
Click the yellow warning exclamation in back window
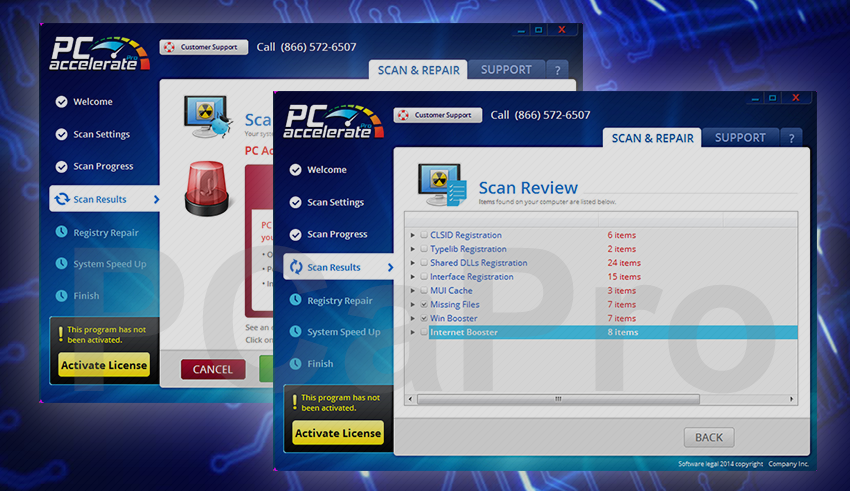(x=60, y=334)
